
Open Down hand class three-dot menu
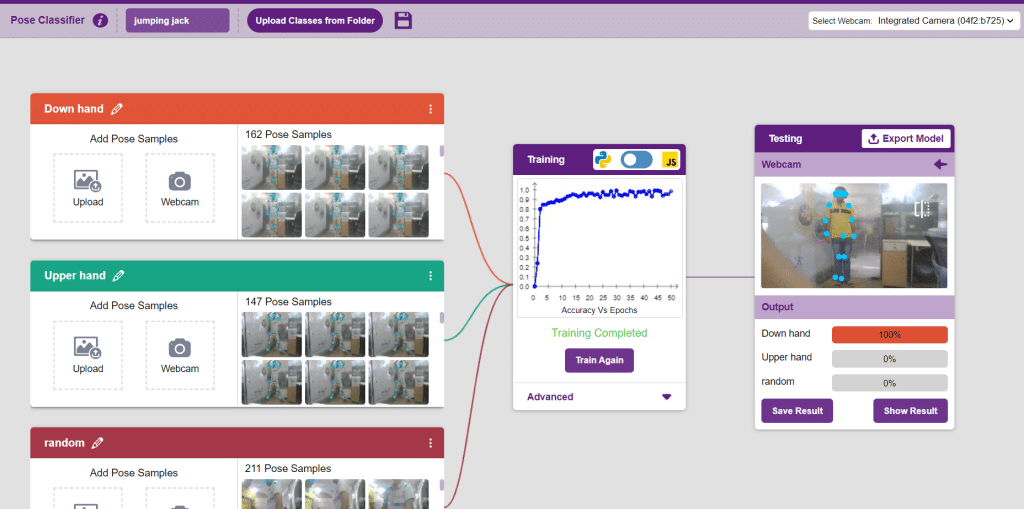pos(431,109)
